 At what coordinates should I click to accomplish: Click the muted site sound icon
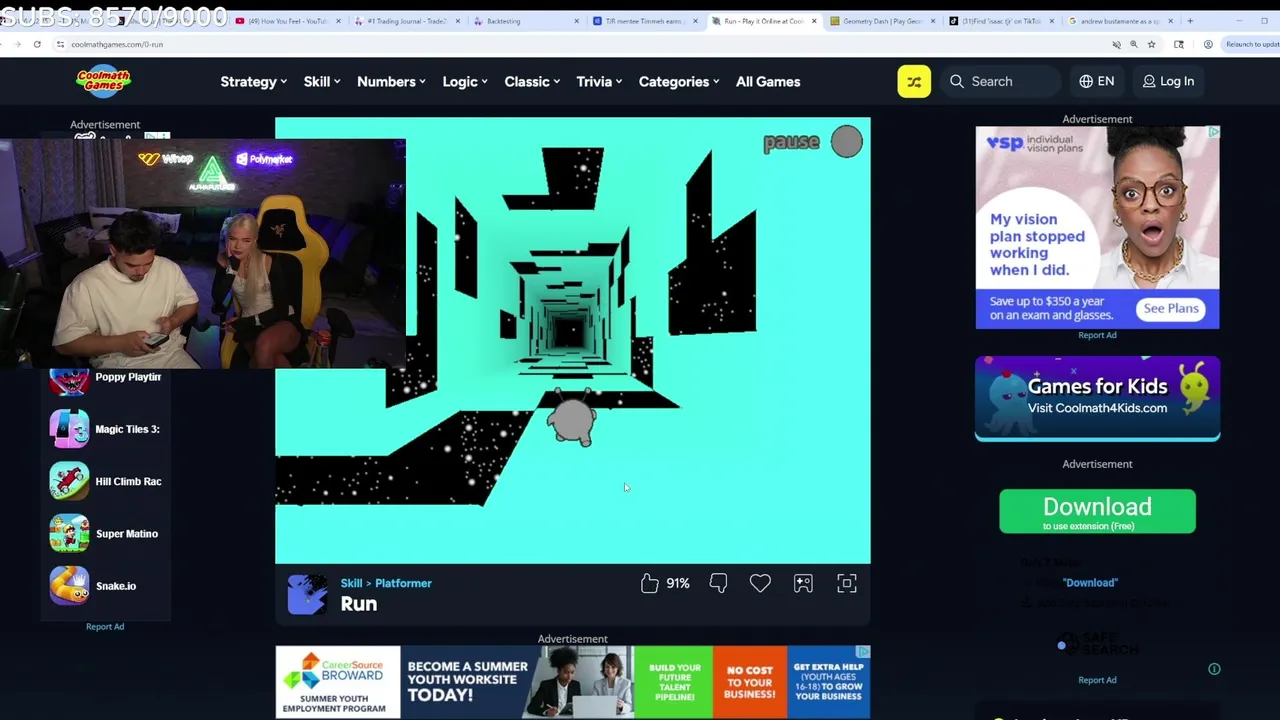(x=1116, y=44)
